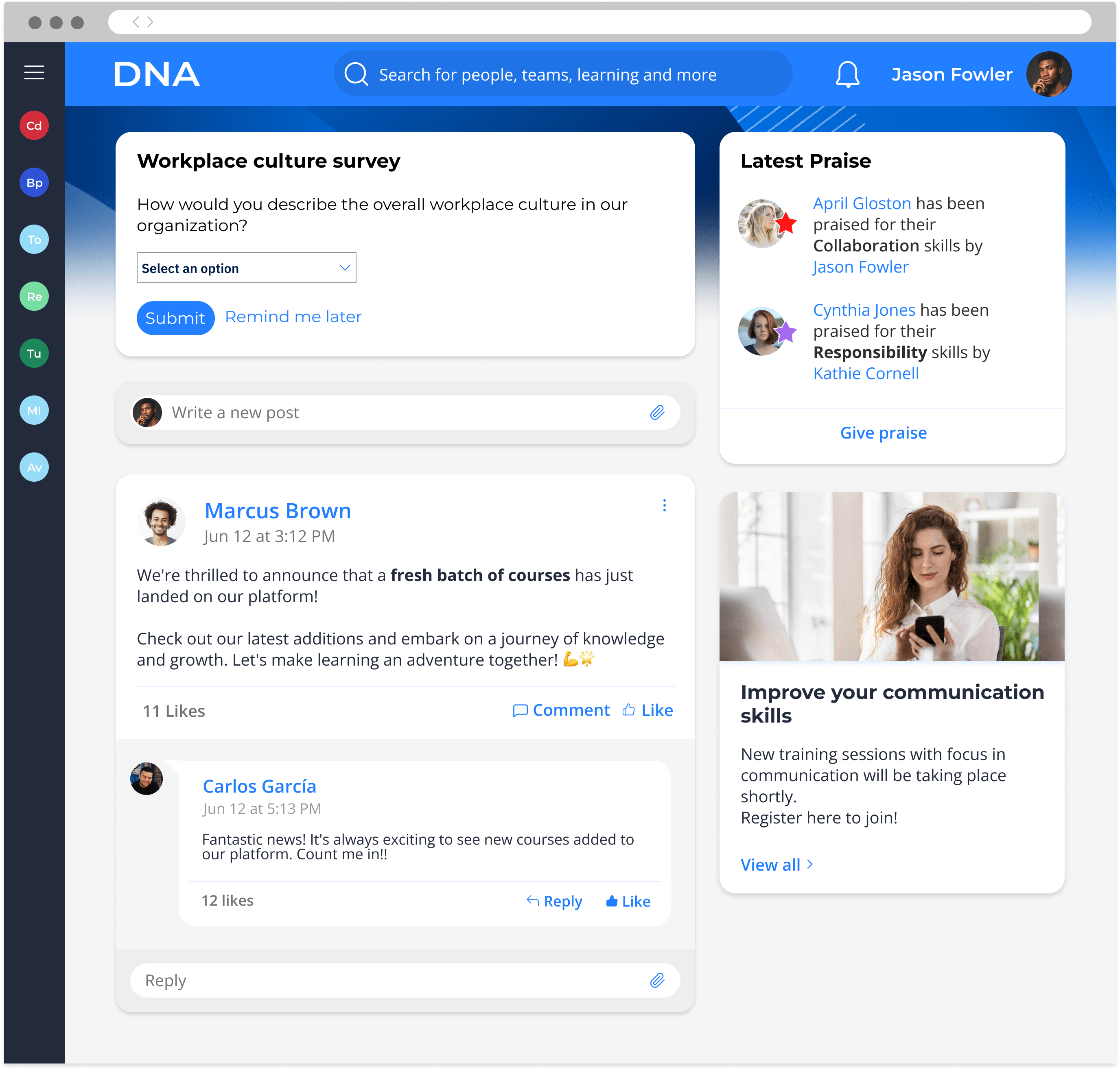Viewport: 1120px width, 1070px height.
Task: Click the Remind me later link
Action: 293,317
